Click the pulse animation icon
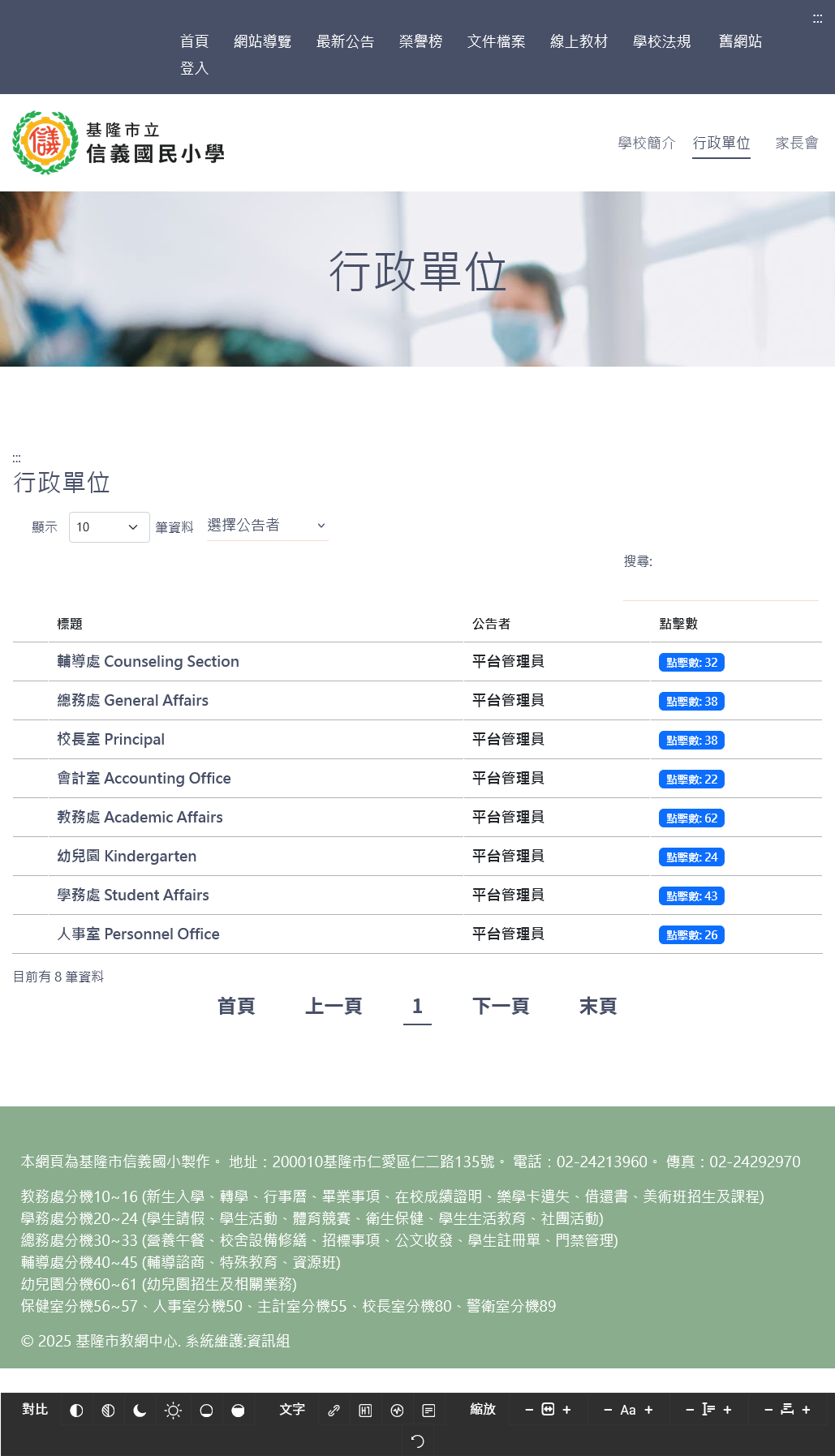835x1456 pixels. click(x=397, y=1411)
